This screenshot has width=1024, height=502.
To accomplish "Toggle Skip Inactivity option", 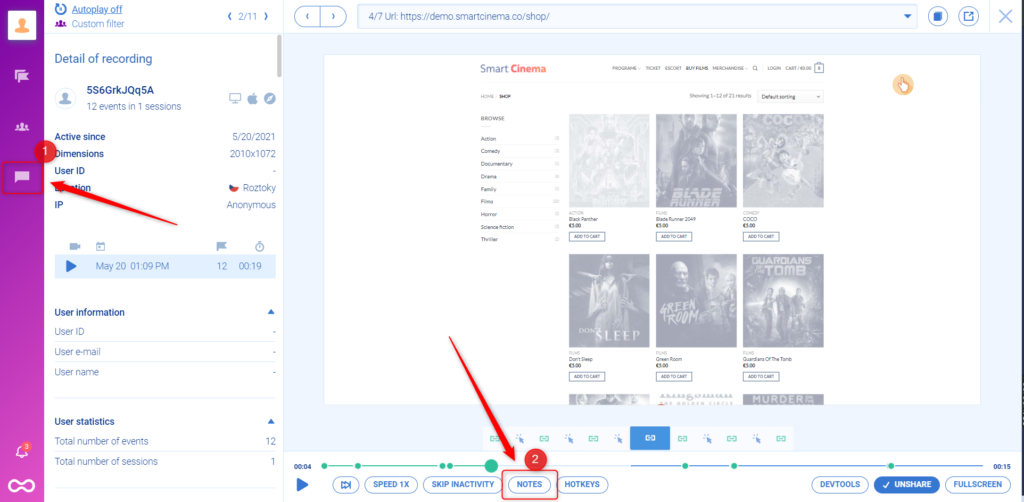I will coord(461,484).
